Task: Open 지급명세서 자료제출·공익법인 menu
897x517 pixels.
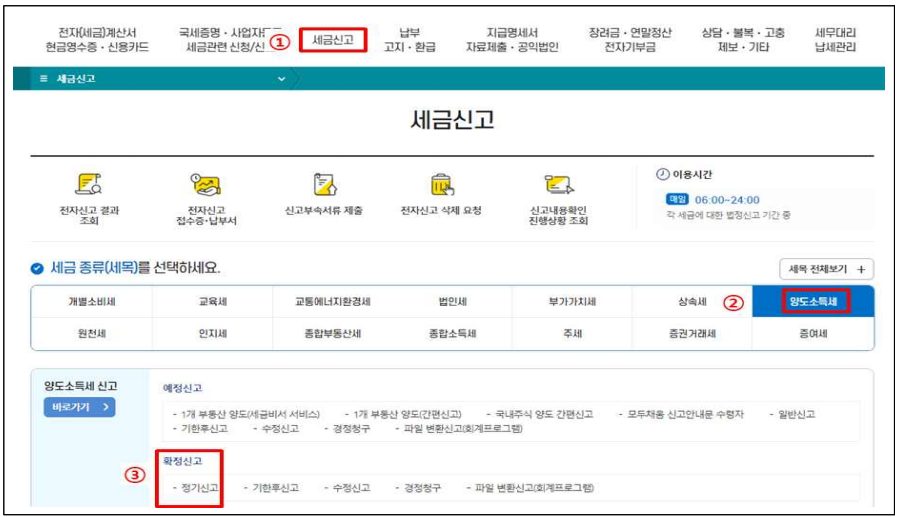Action: pyautogui.click(x=512, y=40)
